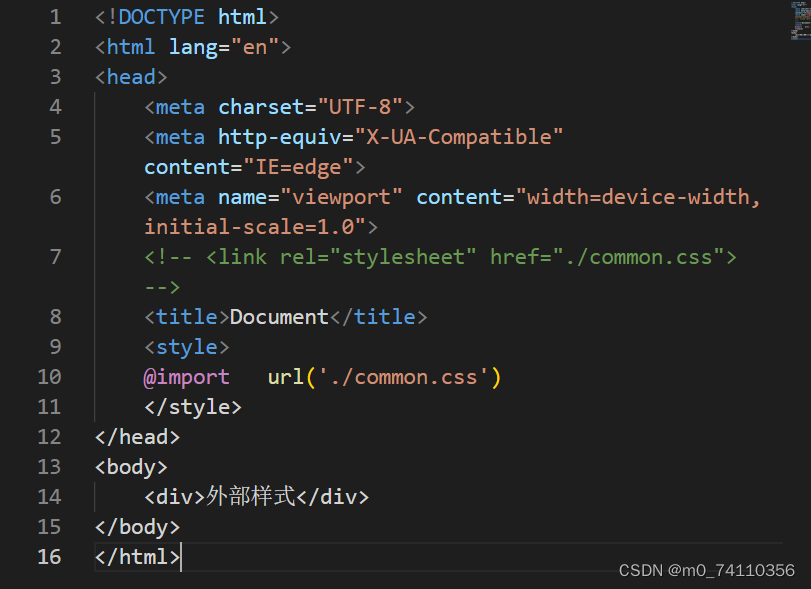The height and width of the screenshot is (589, 811).
Task: Click the comment closing --> marker
Action: (162, 287)
